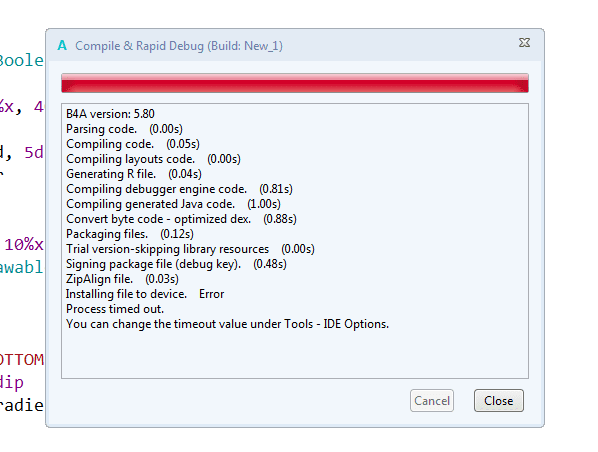Select 'Trial version-skipping library resources' line
The image size is (598, 452).
pyautogui.click(x=190, y=249)
